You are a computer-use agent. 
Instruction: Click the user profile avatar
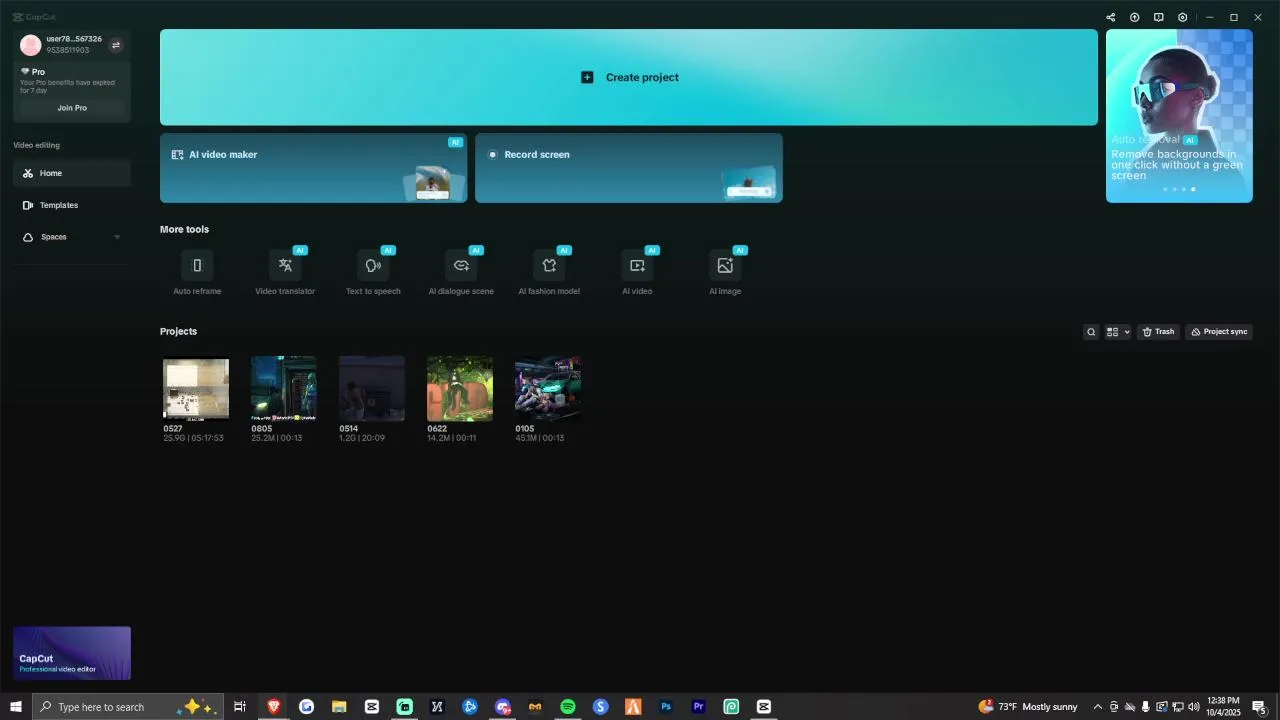[31, 45]
